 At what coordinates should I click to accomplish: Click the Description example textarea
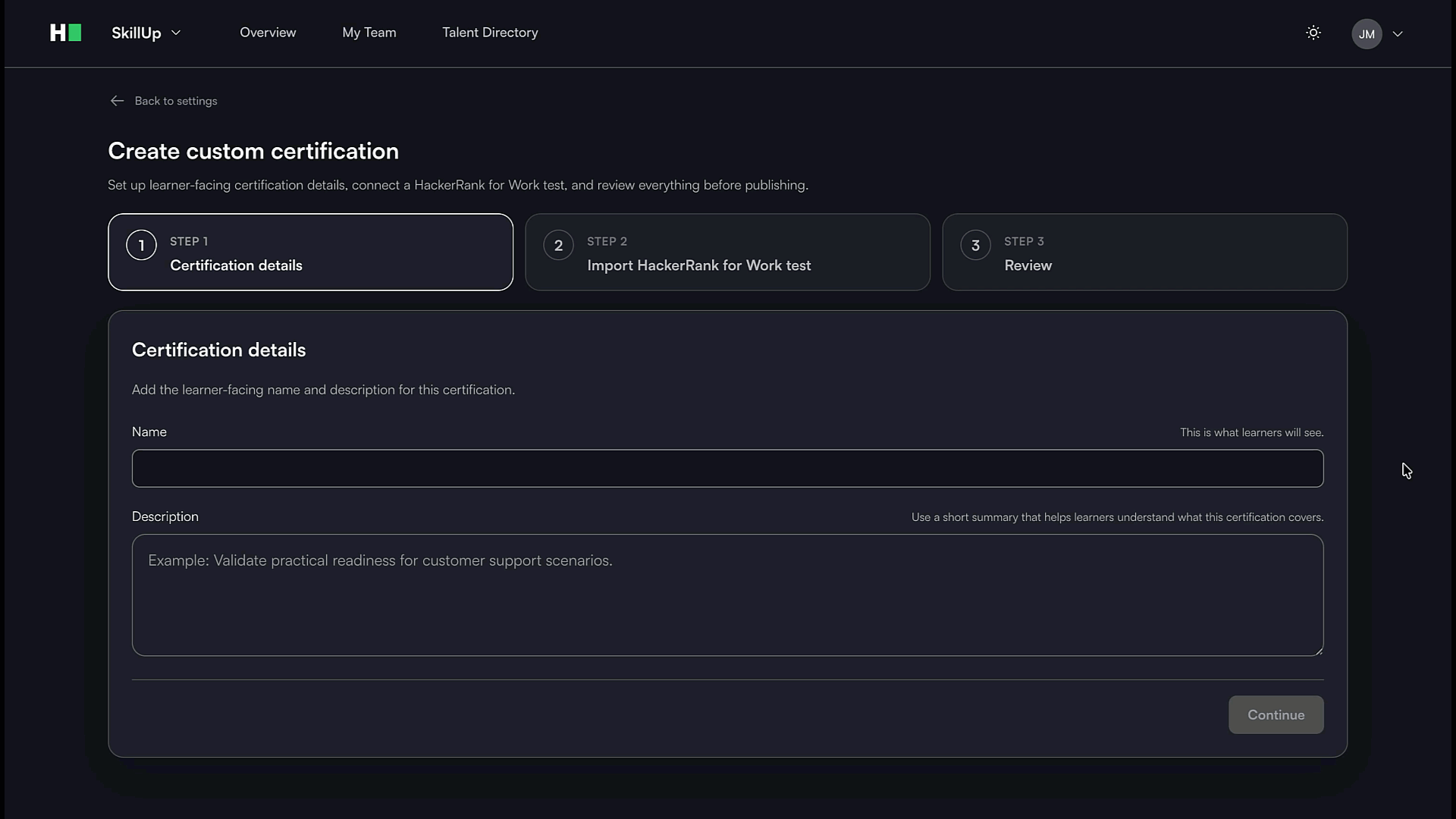point(728,595)
